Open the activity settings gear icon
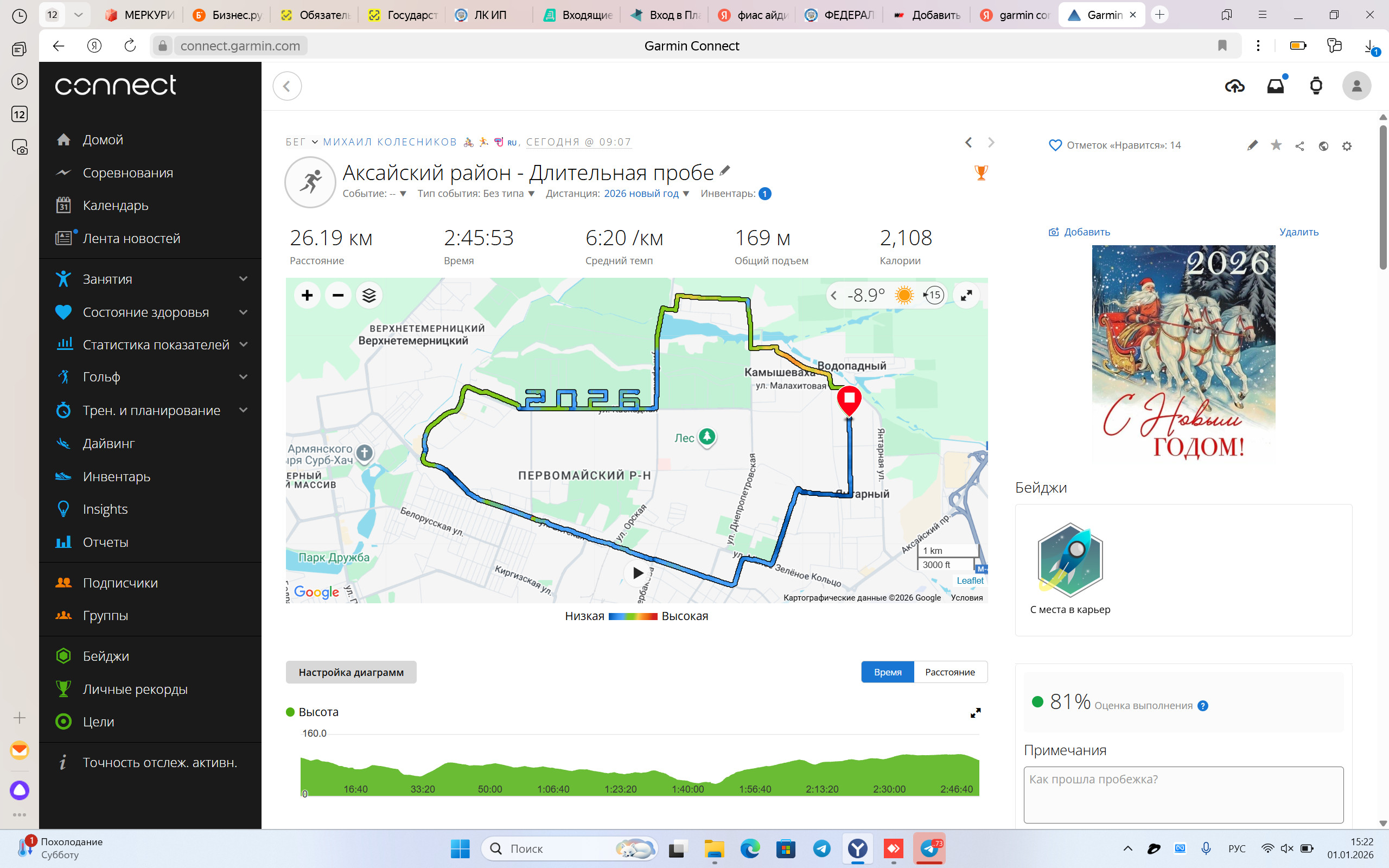The width and height of the screenshot is (1389, 868). (1347, 146)
